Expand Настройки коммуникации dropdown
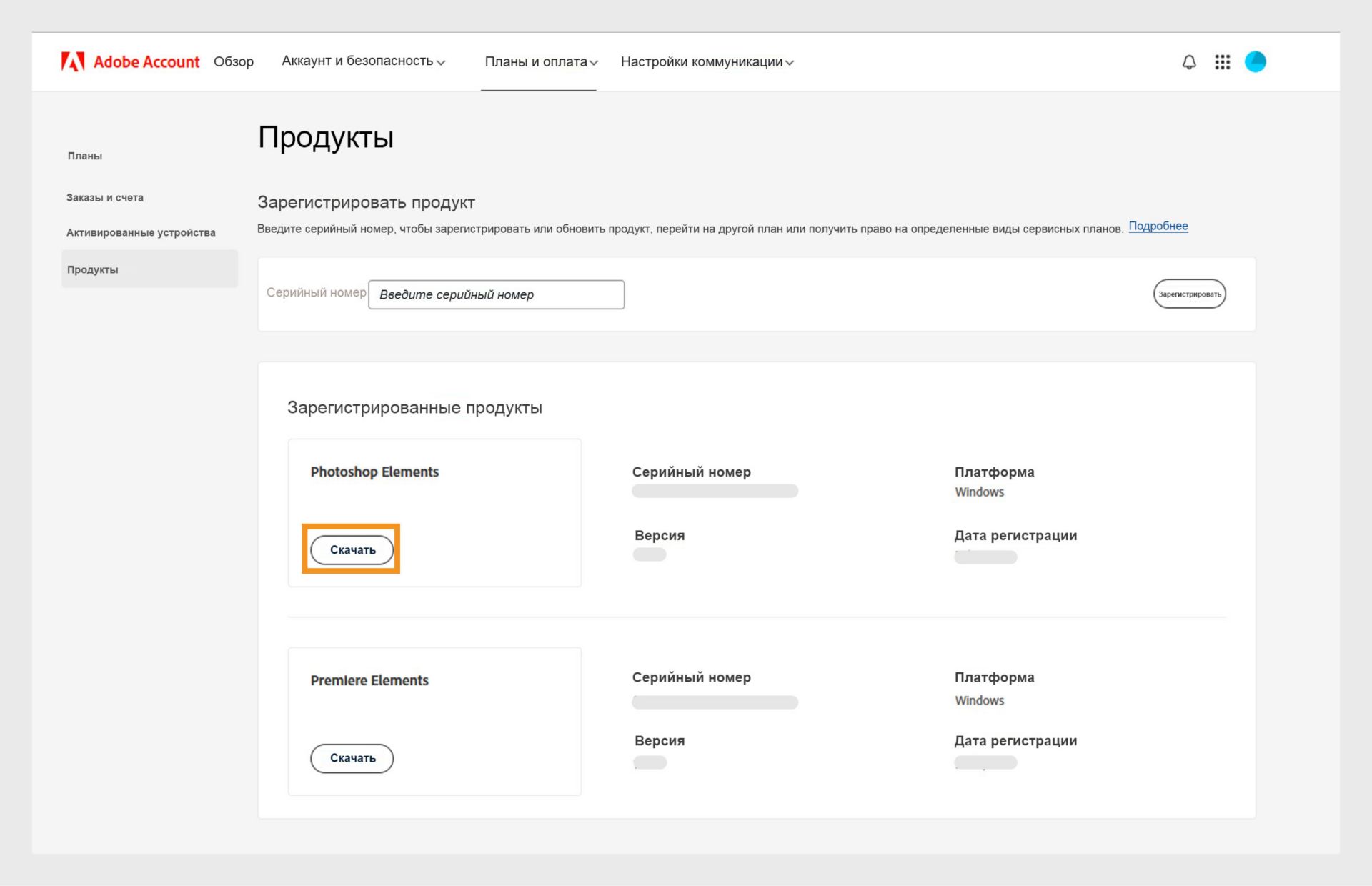Image resolution: width=1372 pixels, height=886 pixels. (x=707, y=62)
